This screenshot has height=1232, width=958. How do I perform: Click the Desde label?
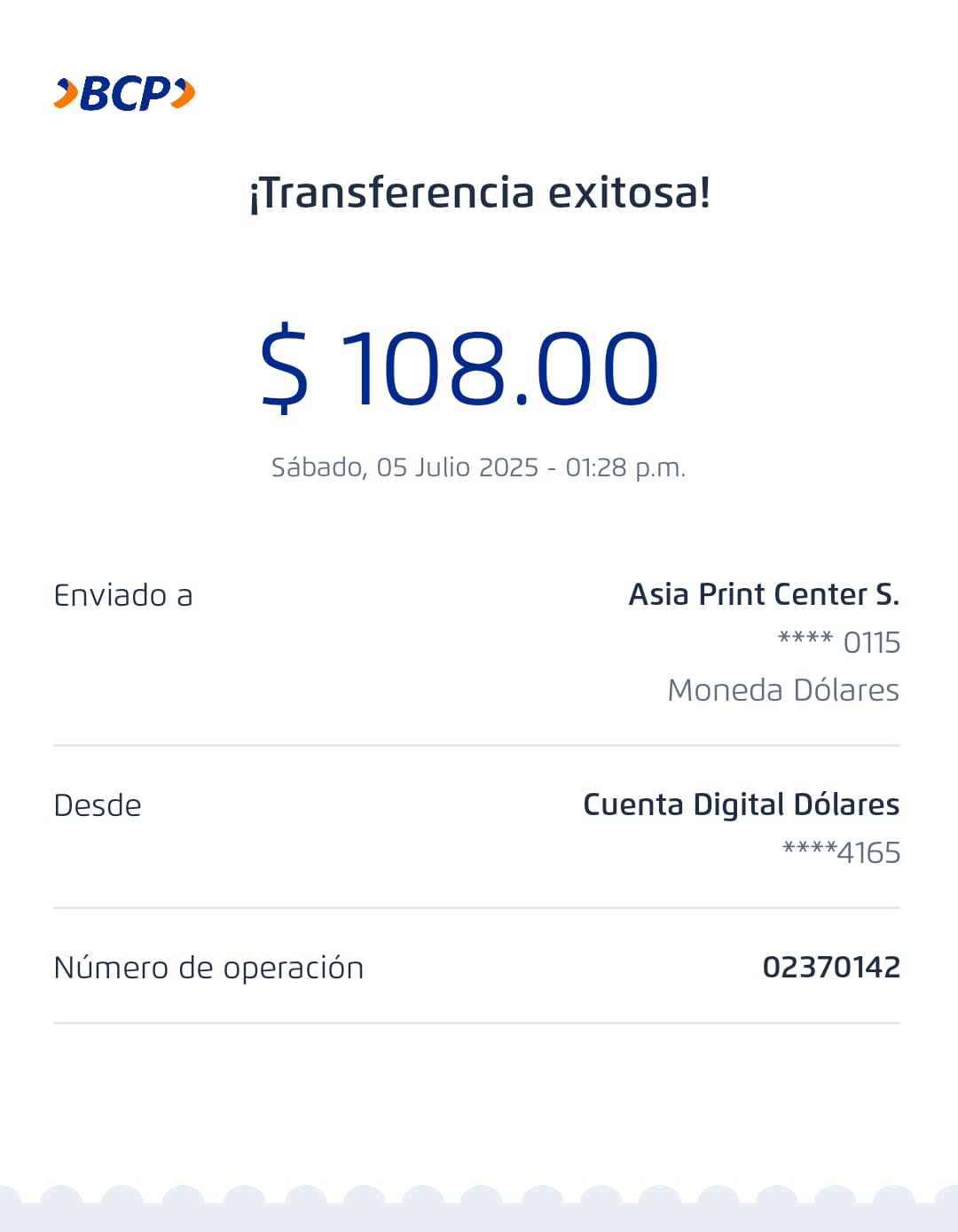click(x=98, y=805)
